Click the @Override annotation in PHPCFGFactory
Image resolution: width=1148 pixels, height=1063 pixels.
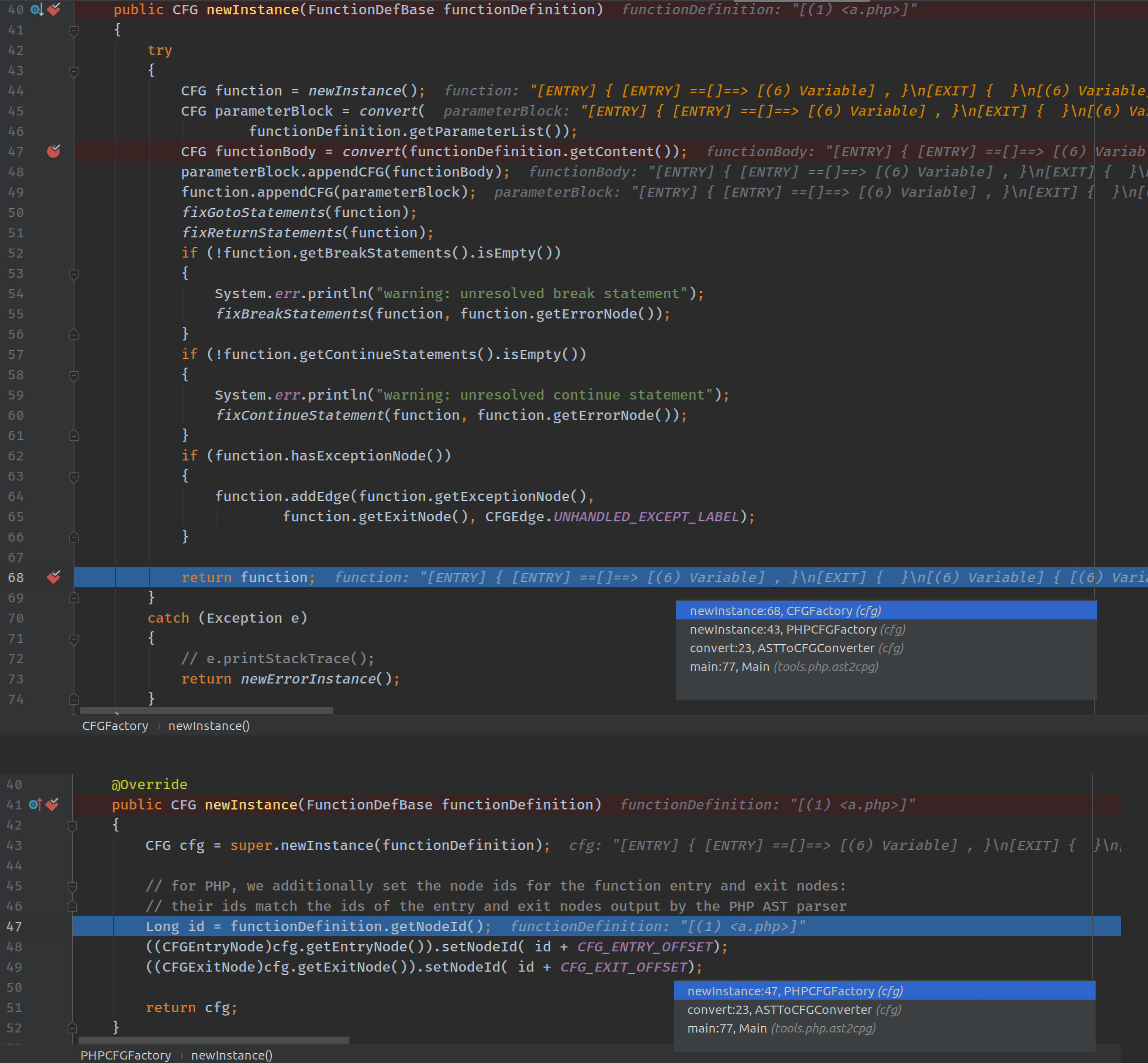(x=149, y=784)
